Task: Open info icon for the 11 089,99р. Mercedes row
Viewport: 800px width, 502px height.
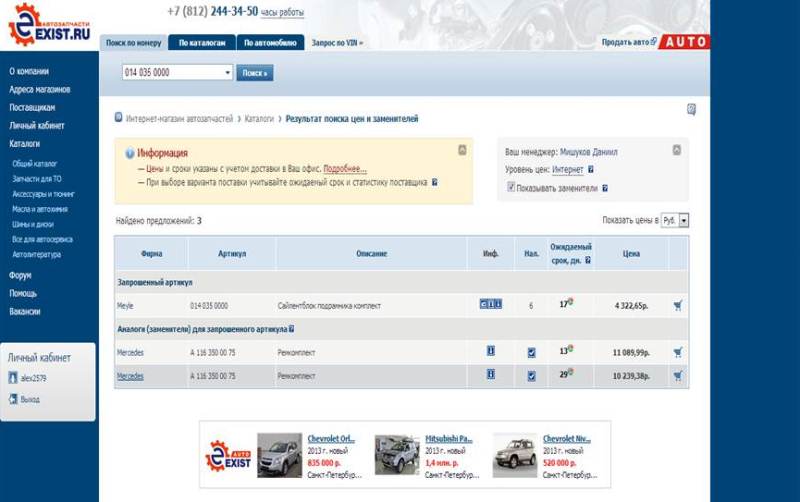Action: [491, 351]
